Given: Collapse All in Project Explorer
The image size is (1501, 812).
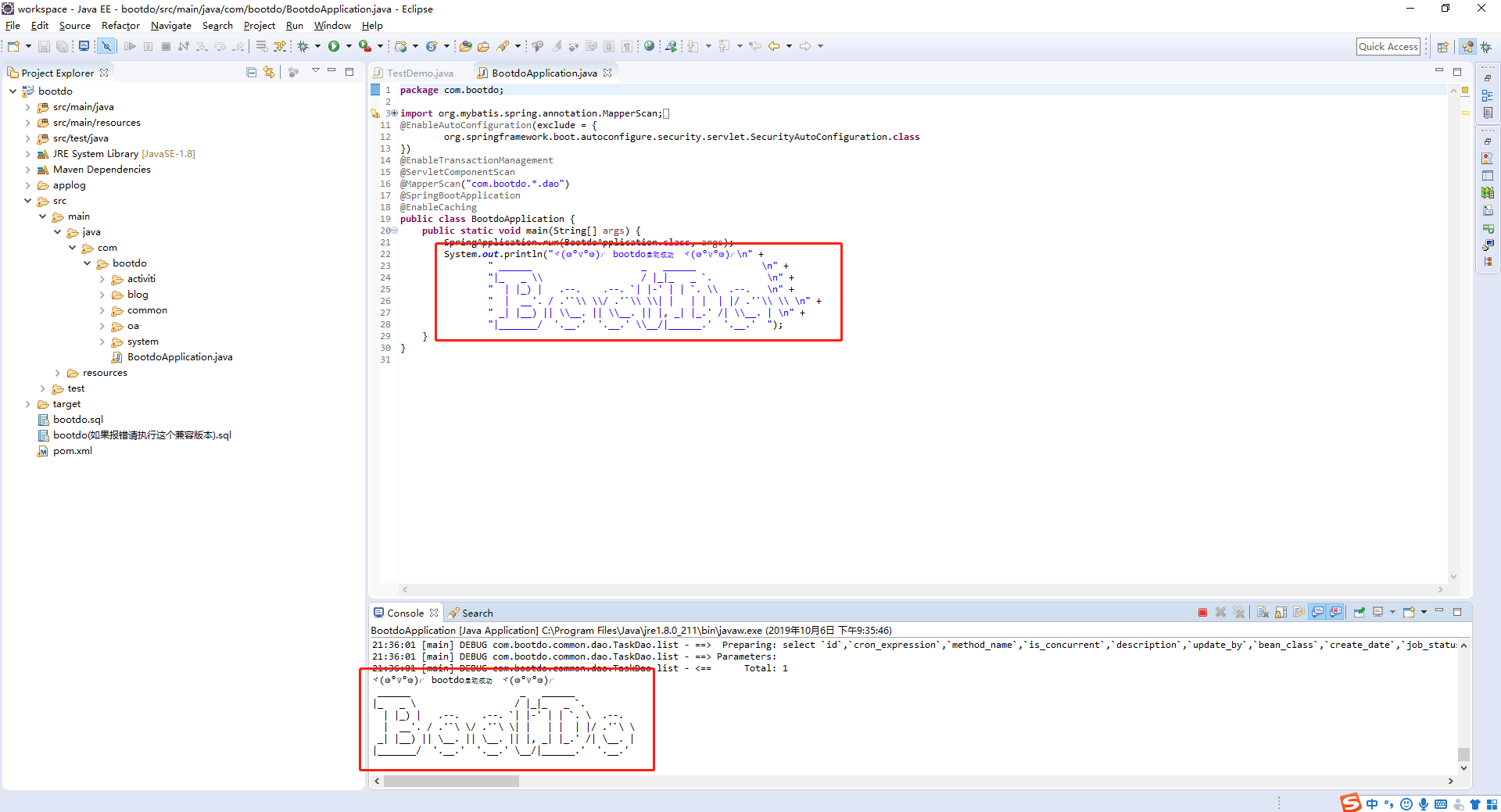Looking at the screenshot, I should [x=251, y=72].
